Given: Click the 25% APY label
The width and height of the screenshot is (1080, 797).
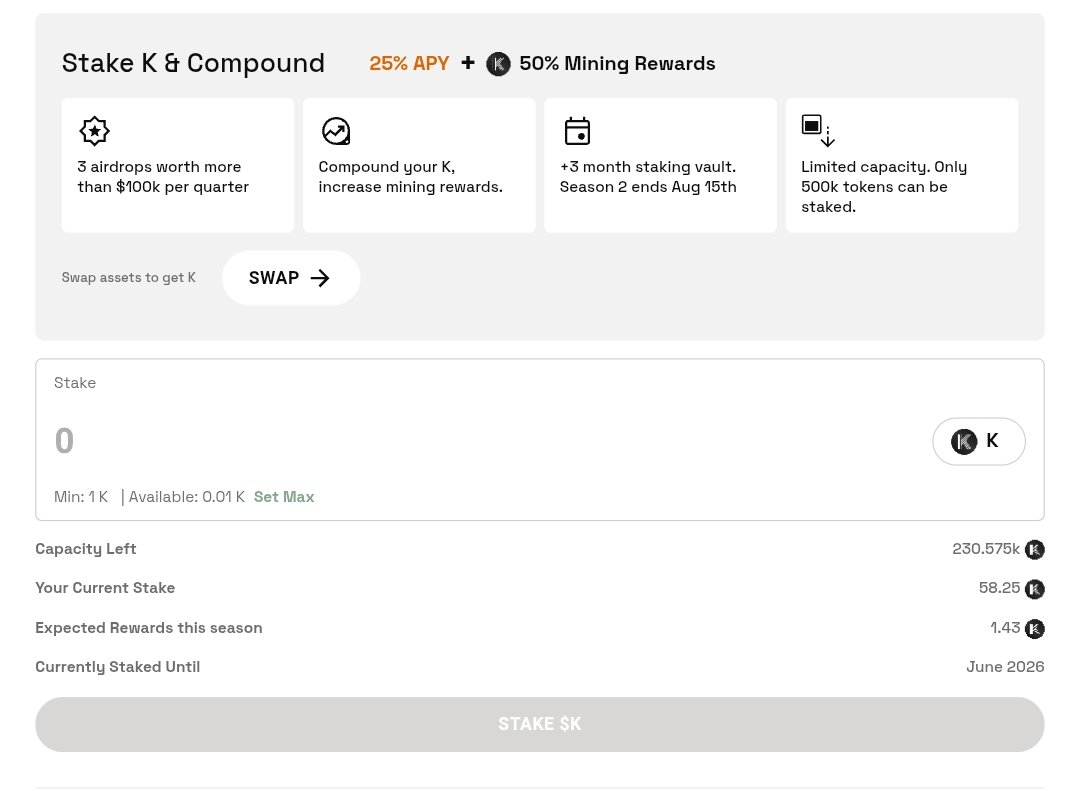Looking at the screenshot, I should [x=409, y=63].
